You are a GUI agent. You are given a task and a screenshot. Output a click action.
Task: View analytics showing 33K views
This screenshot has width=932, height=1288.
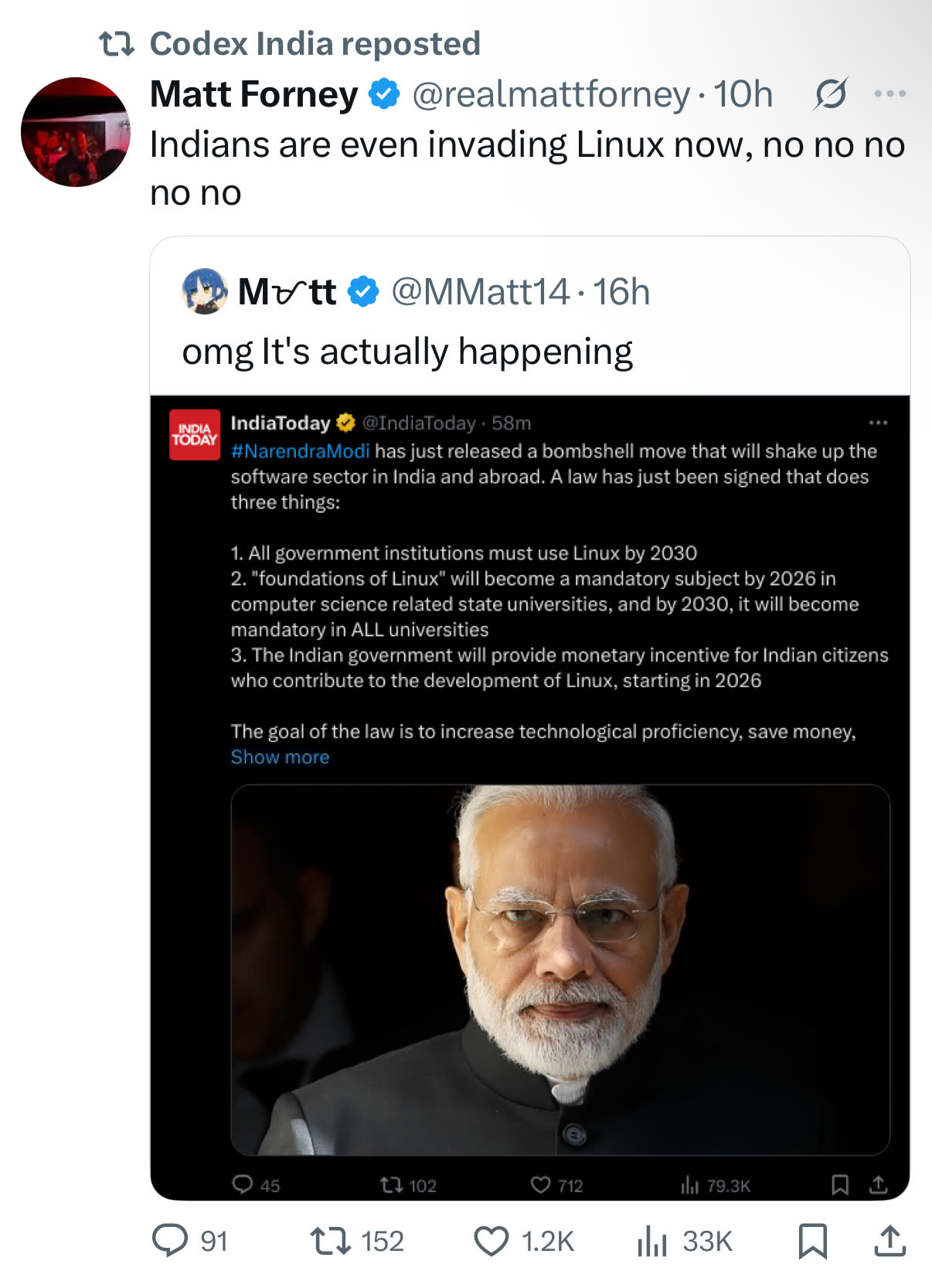point(653,1241)
